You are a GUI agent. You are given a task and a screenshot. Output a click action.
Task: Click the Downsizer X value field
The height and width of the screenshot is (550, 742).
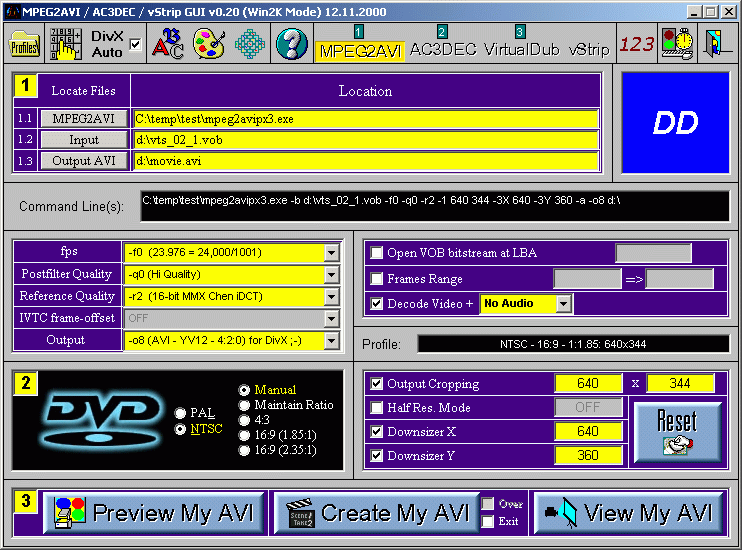(x=589, y=432)
